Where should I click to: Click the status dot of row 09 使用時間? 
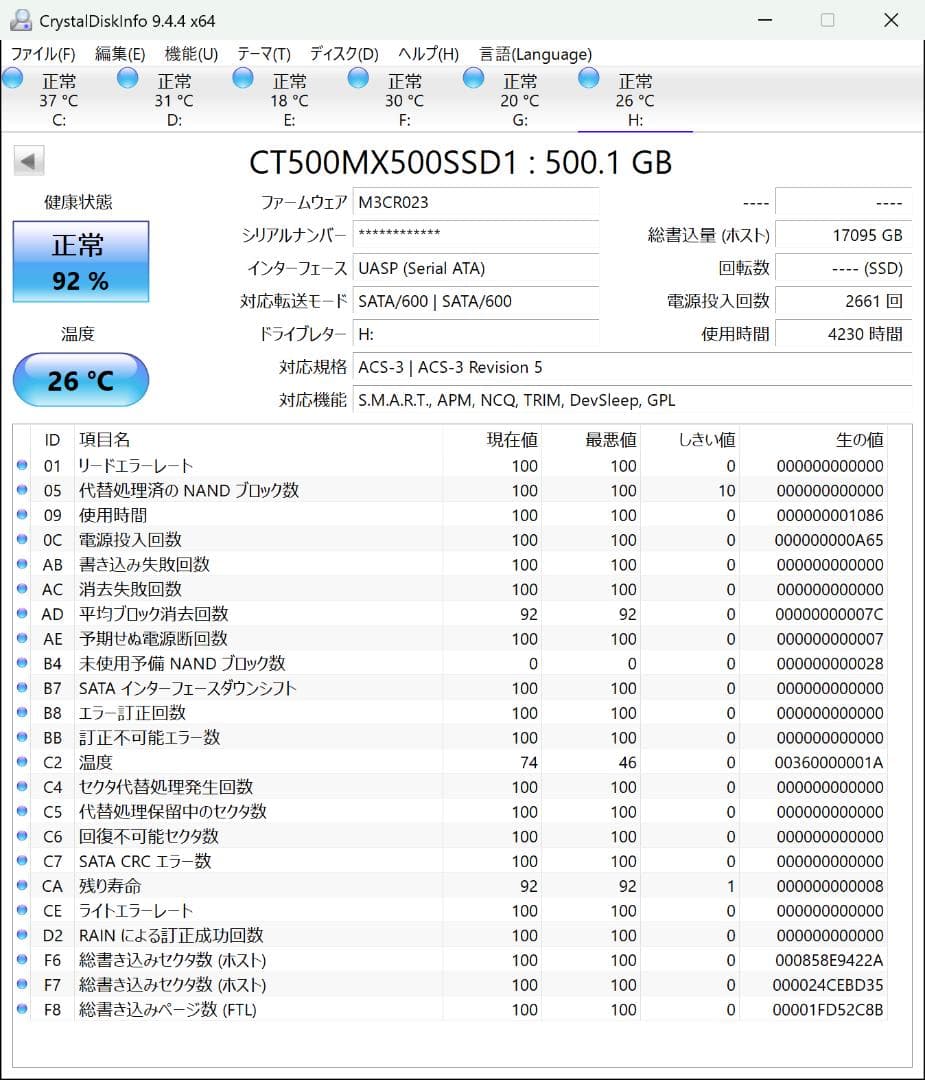point(22,515)
